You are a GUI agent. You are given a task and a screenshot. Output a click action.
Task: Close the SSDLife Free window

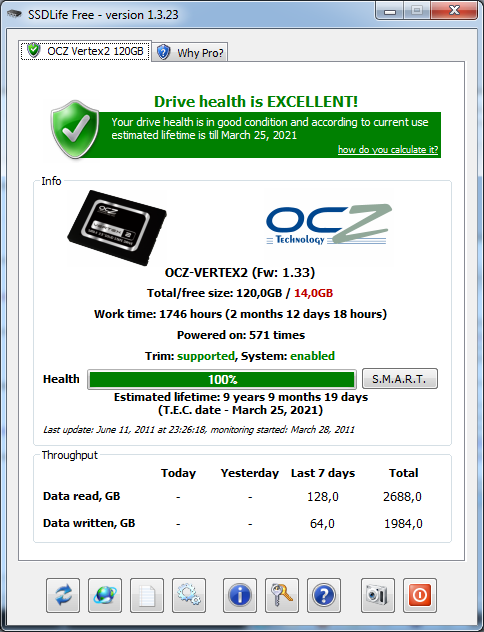coord(454,11)
